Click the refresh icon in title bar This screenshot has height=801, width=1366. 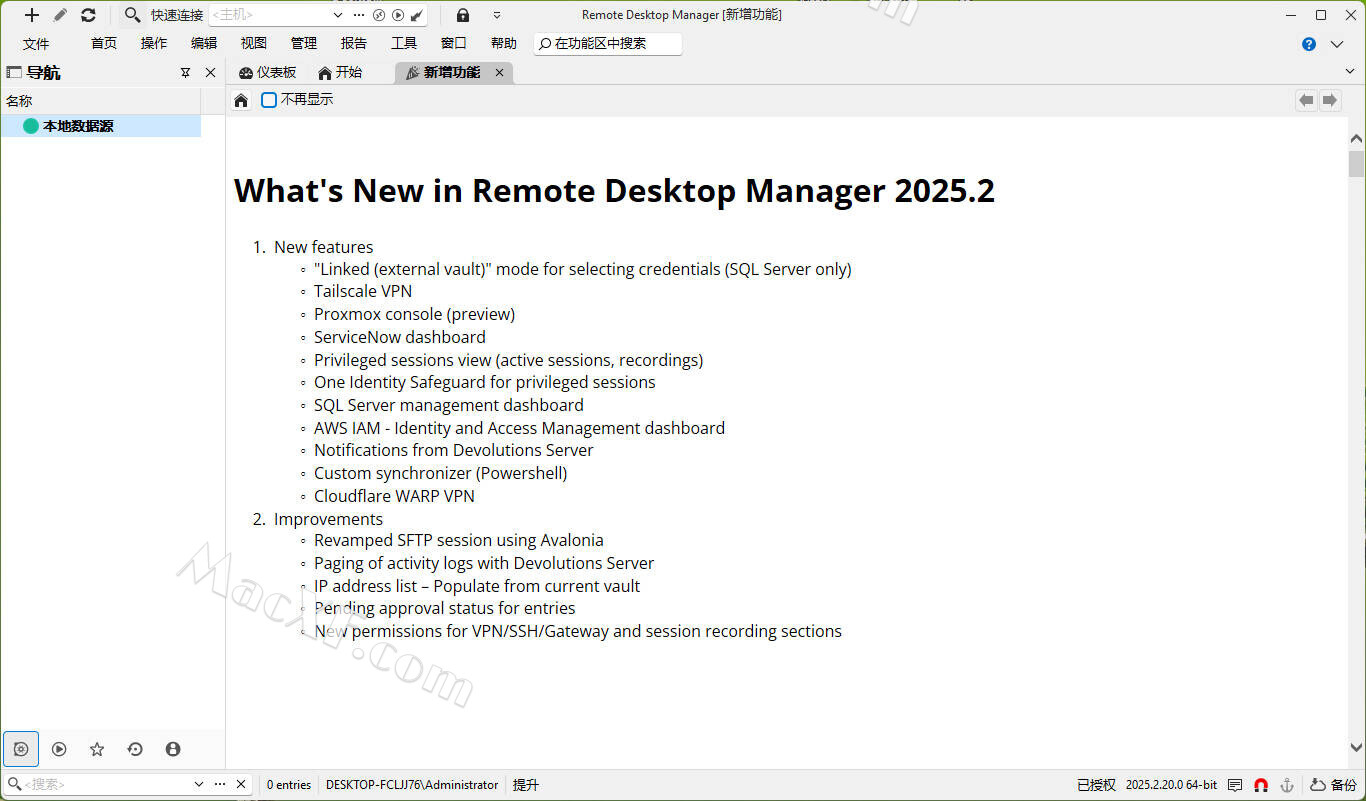pos(88,15)
